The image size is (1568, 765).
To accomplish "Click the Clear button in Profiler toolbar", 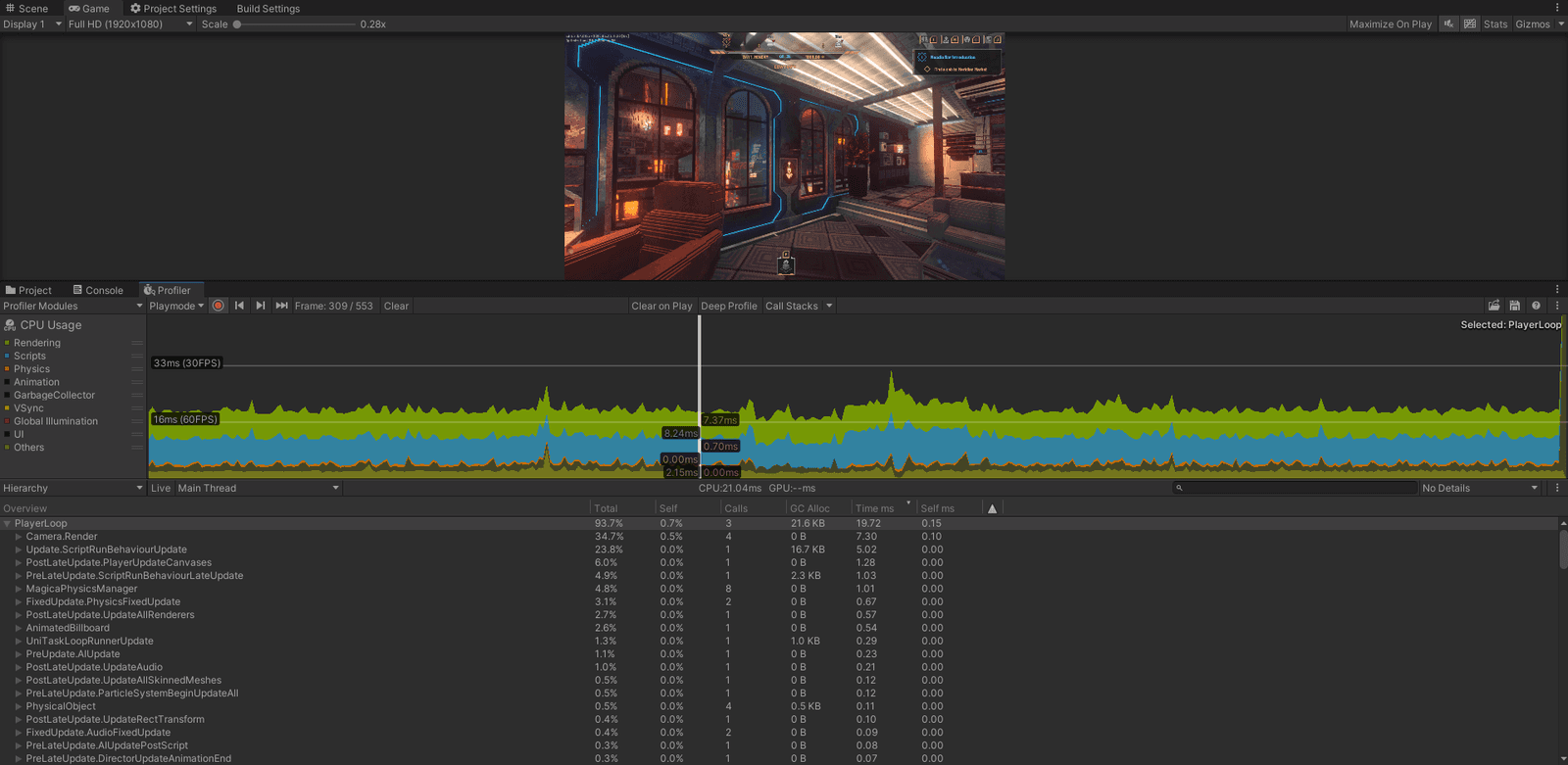I will click(x=396, y=306).
